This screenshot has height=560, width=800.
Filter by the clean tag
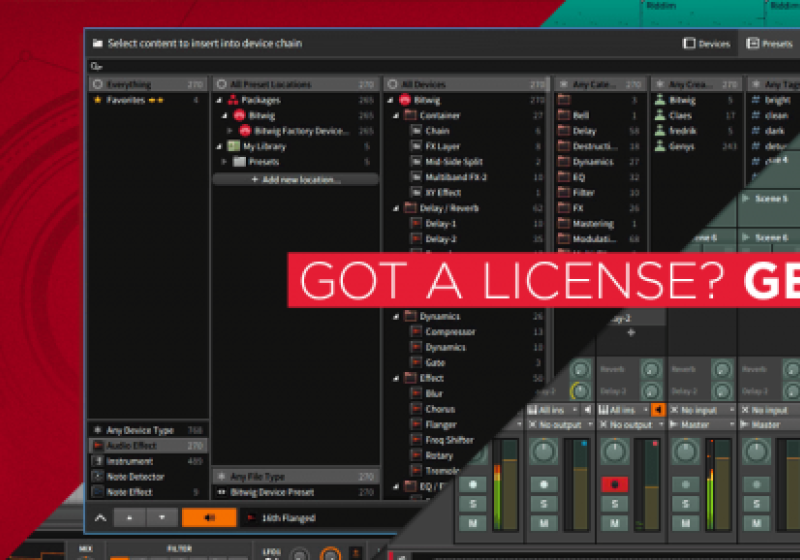tap(777, 116)
